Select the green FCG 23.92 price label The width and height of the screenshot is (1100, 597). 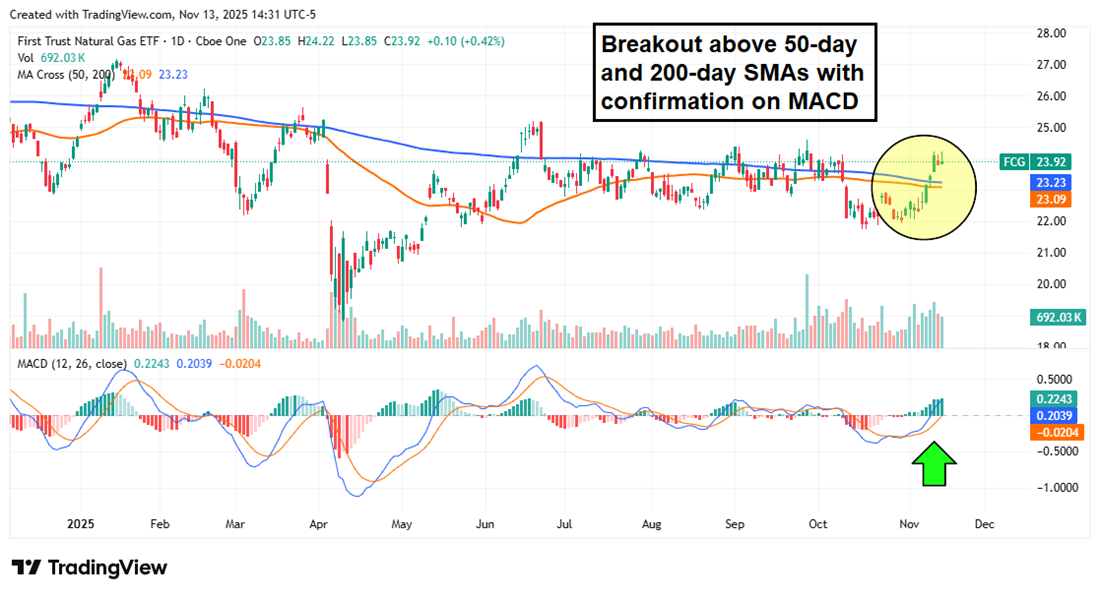1036,161
